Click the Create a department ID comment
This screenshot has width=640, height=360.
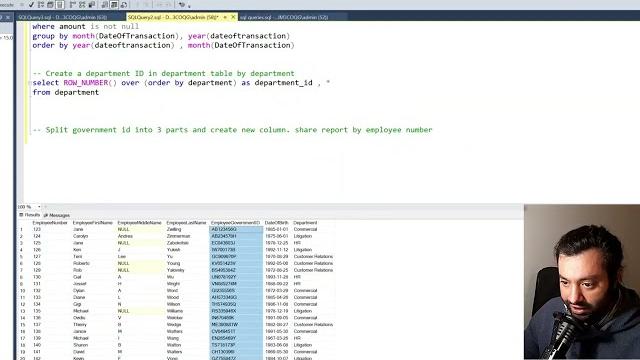[x=163, y=73]
